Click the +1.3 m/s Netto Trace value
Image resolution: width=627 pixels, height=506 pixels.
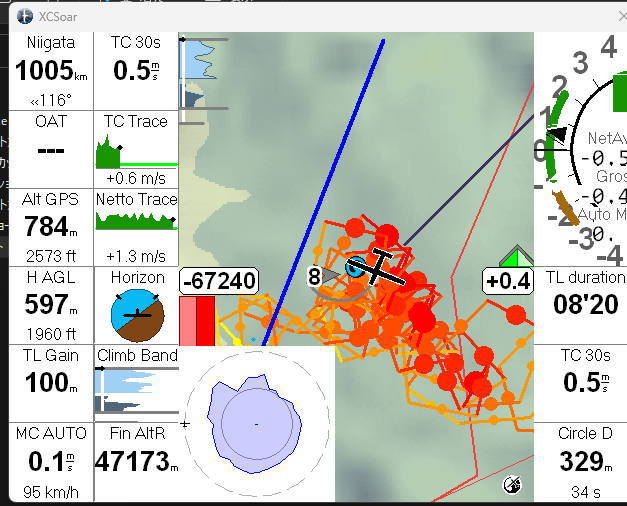pos(136,256)
